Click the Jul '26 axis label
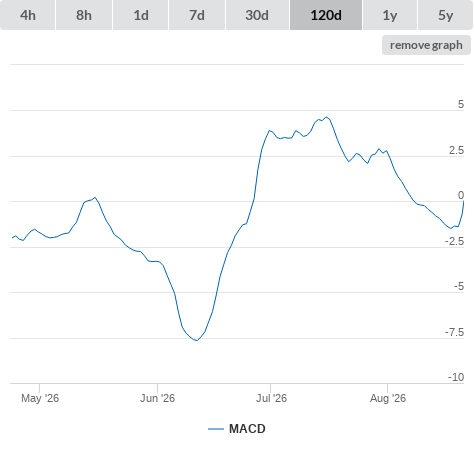This screenshot has width=474, height=455. (x=271, y=398)
